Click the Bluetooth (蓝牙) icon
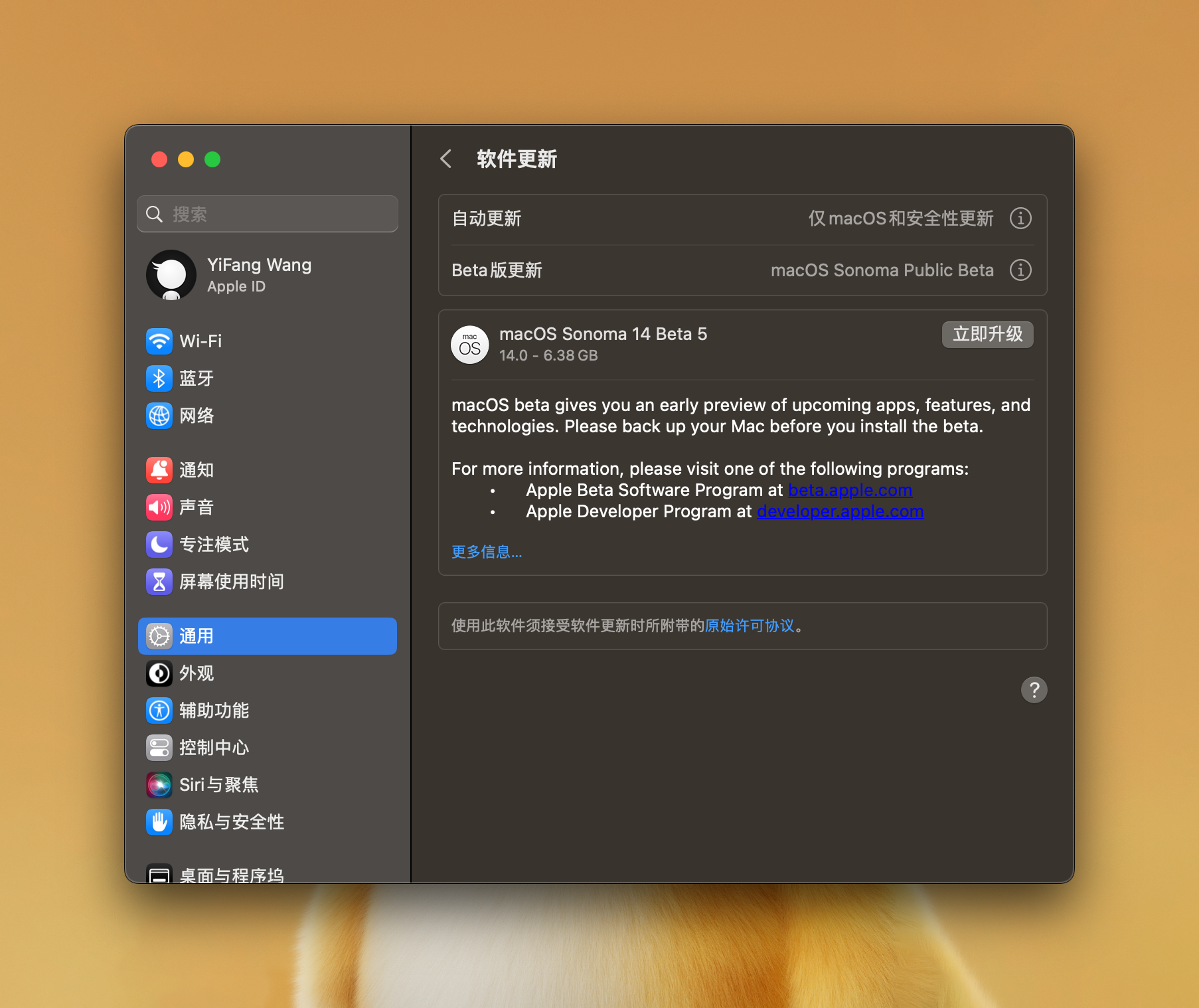The height and width of the screenshot is (1008, 1199). tap(159, 378)
